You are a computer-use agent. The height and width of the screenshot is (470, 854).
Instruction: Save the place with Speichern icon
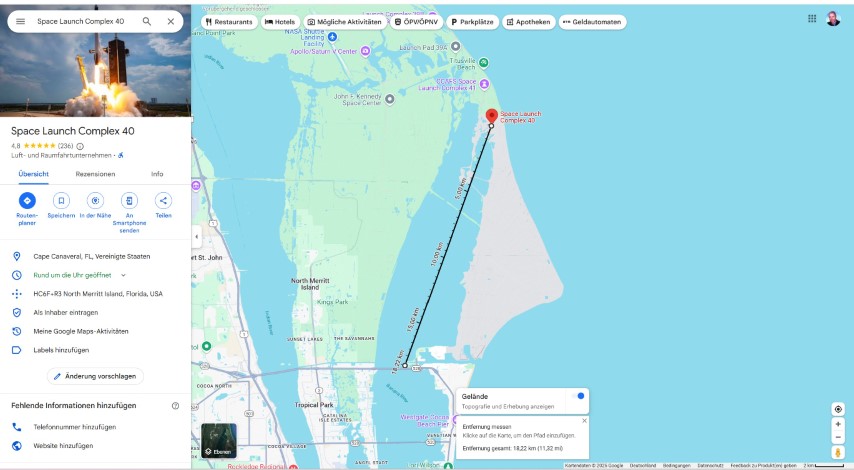tap(61, 201)
